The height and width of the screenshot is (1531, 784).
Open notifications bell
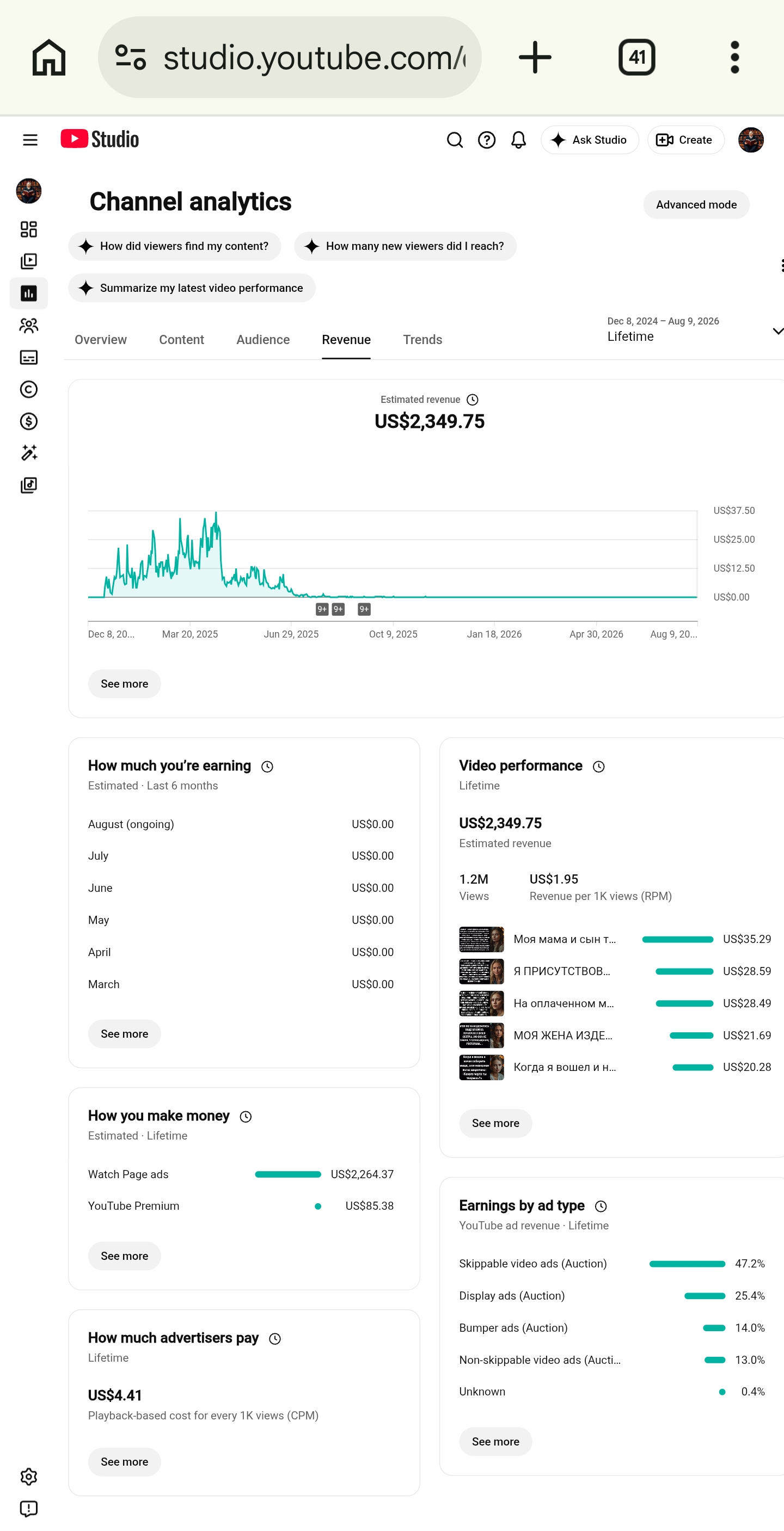518,140
